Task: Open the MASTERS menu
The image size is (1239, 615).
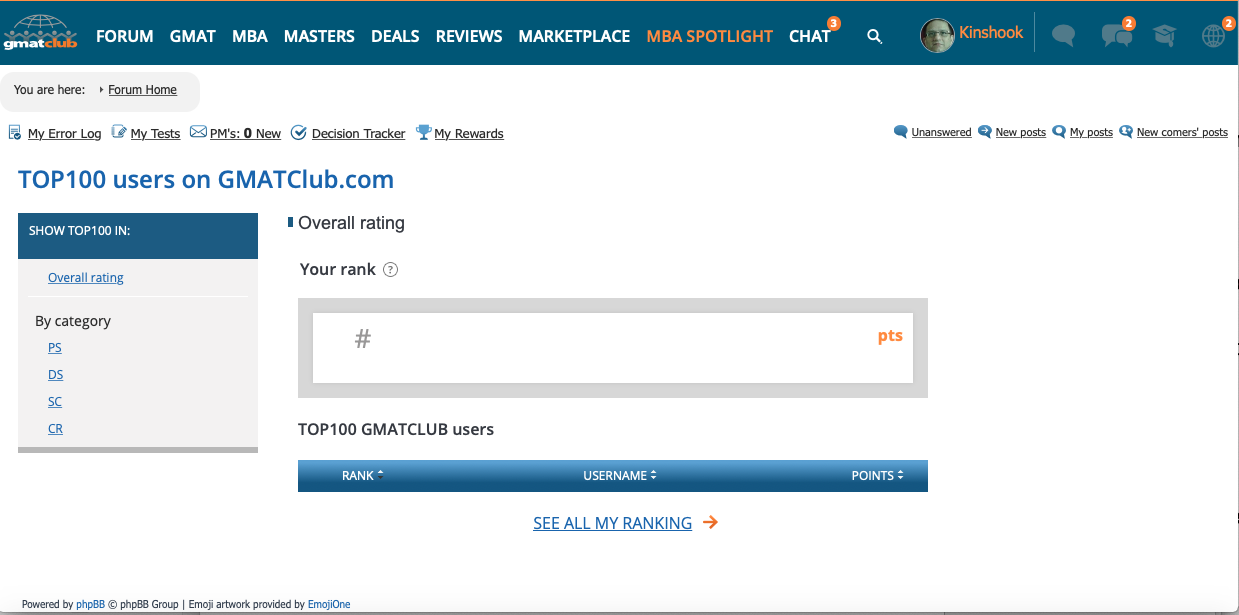Action: [319, 36]
